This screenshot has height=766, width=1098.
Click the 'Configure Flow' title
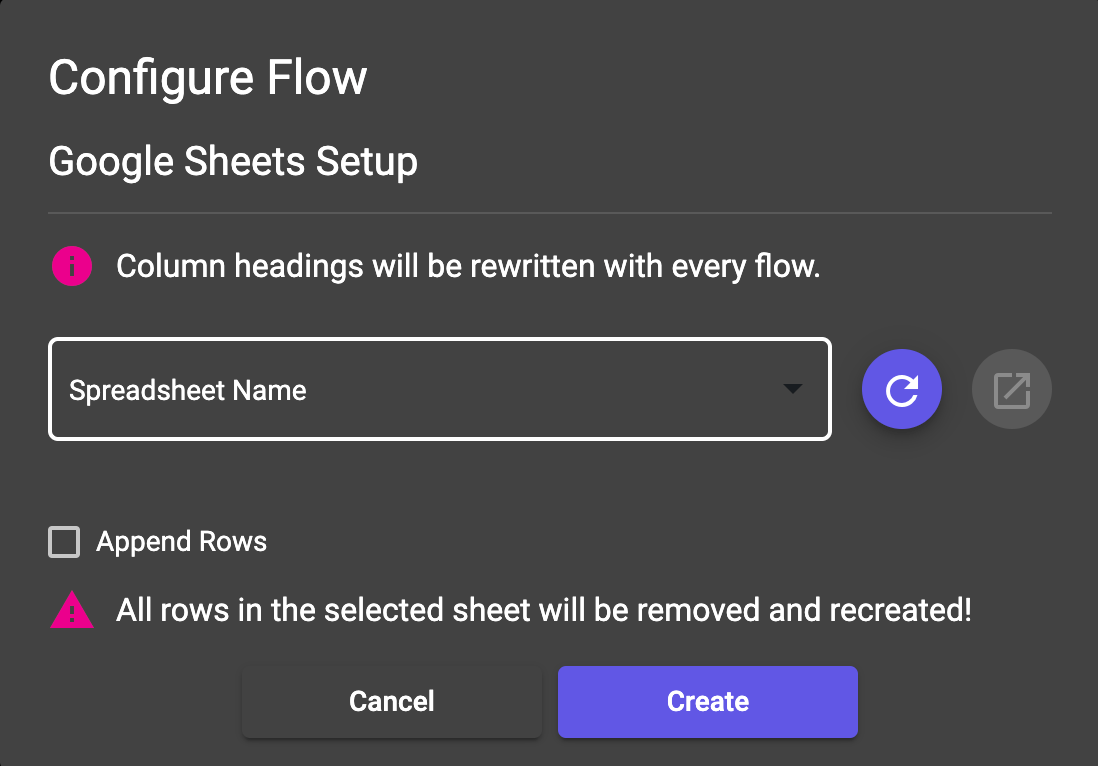coord(208,78)
